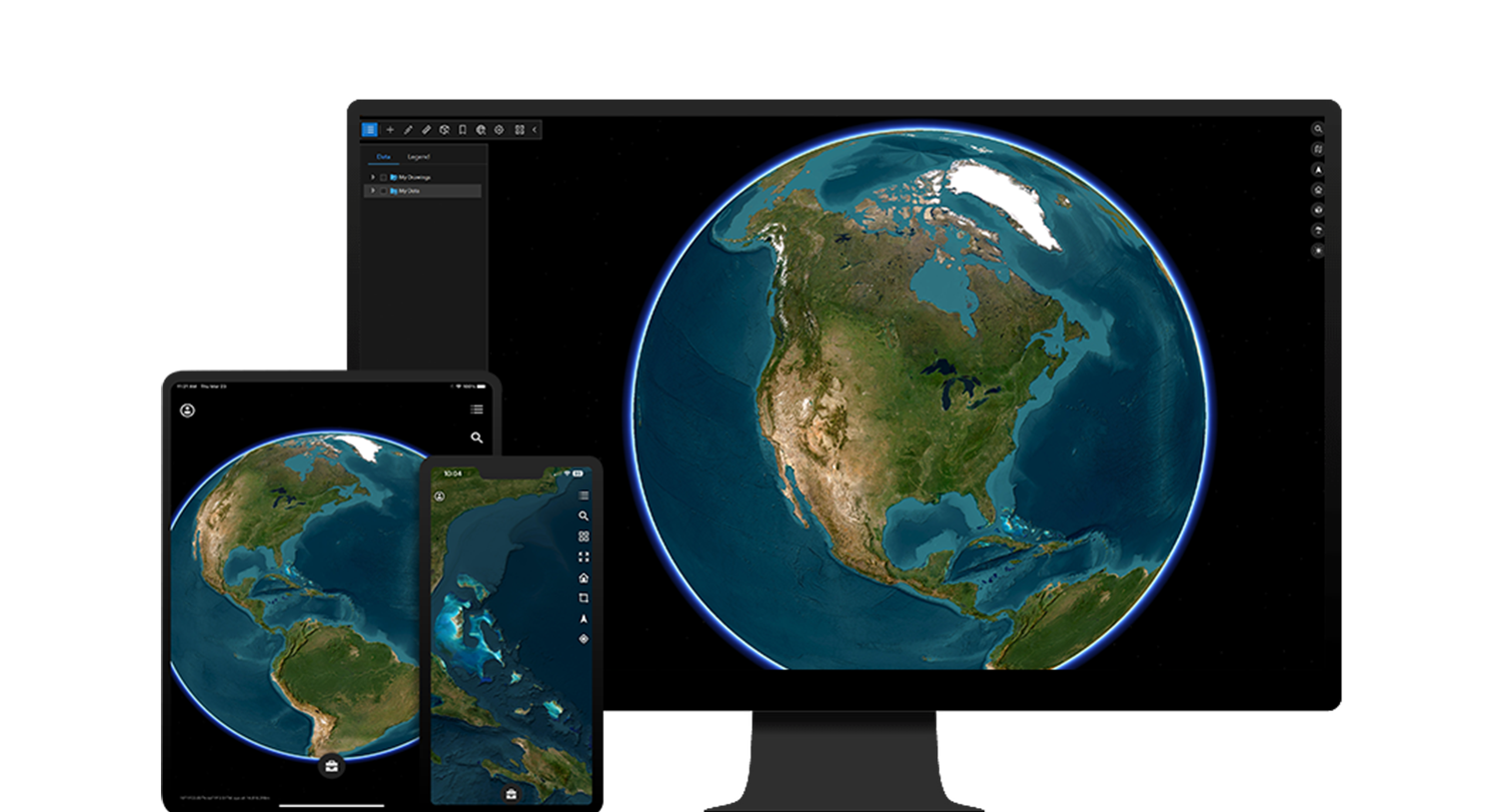Image resolution: width=1510 pixels, height=812 pixels.
Task: Select the Draw pencil tool
Action: click(x=408, y=130)
